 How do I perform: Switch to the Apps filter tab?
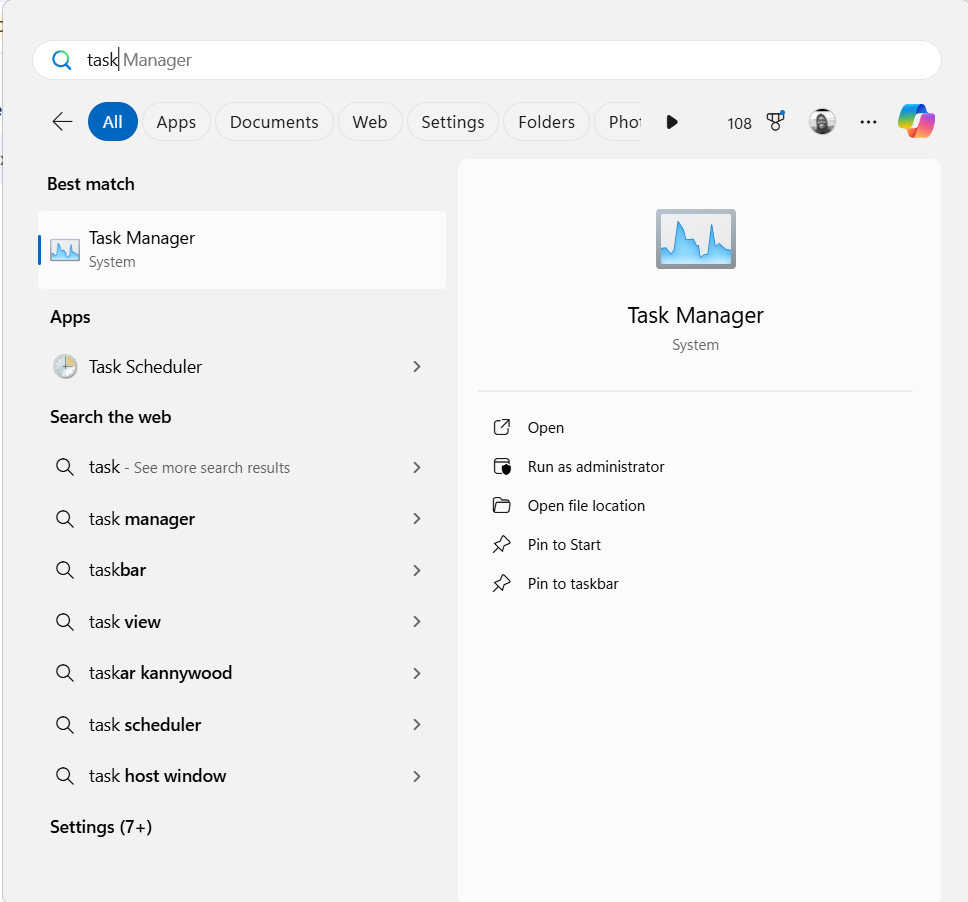pyautogui.click(x=176, y=121)
